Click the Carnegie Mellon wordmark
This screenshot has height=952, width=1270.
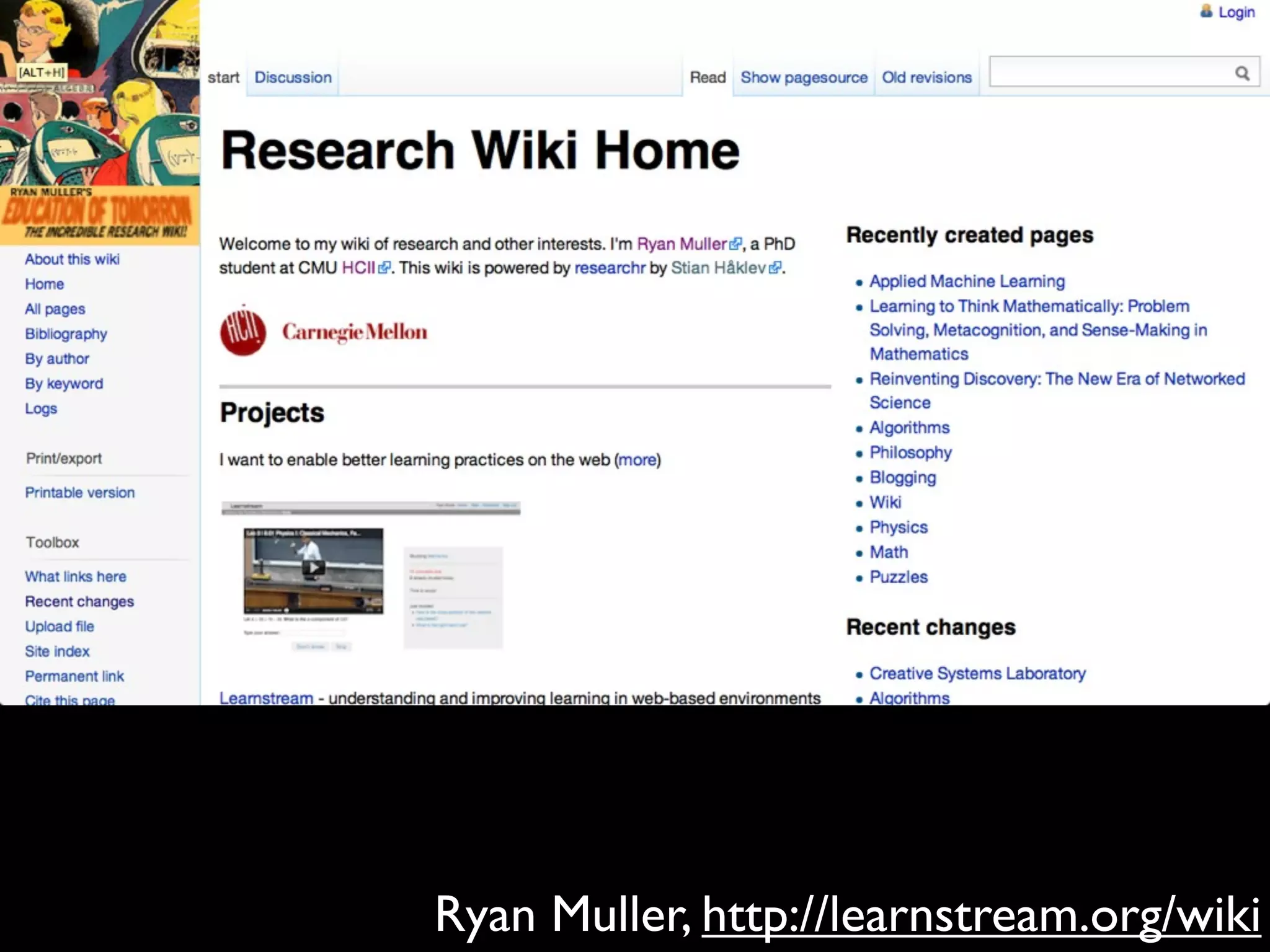(355, 332)
